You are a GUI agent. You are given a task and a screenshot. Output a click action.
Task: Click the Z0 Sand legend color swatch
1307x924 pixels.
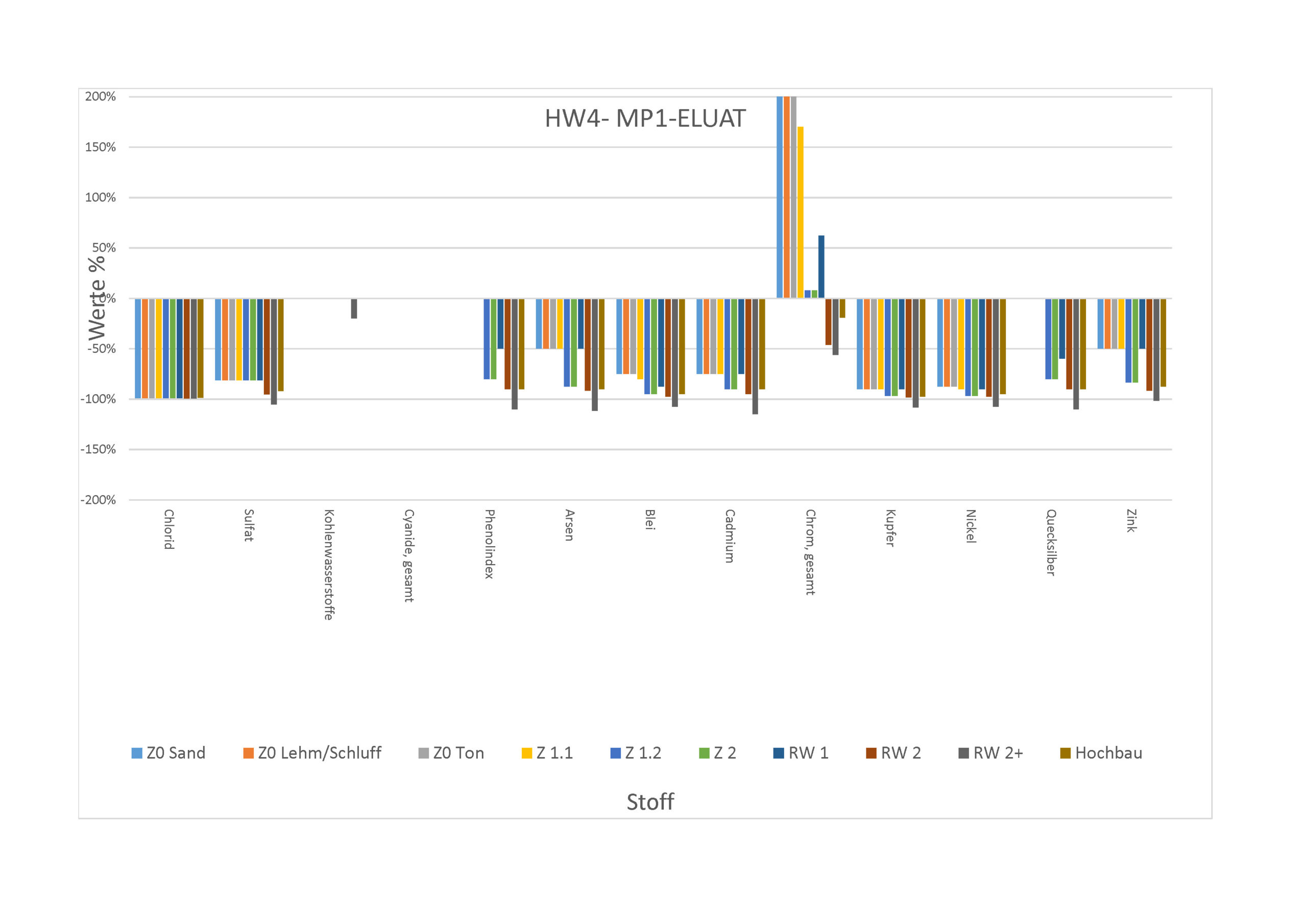tap(137, 753)
